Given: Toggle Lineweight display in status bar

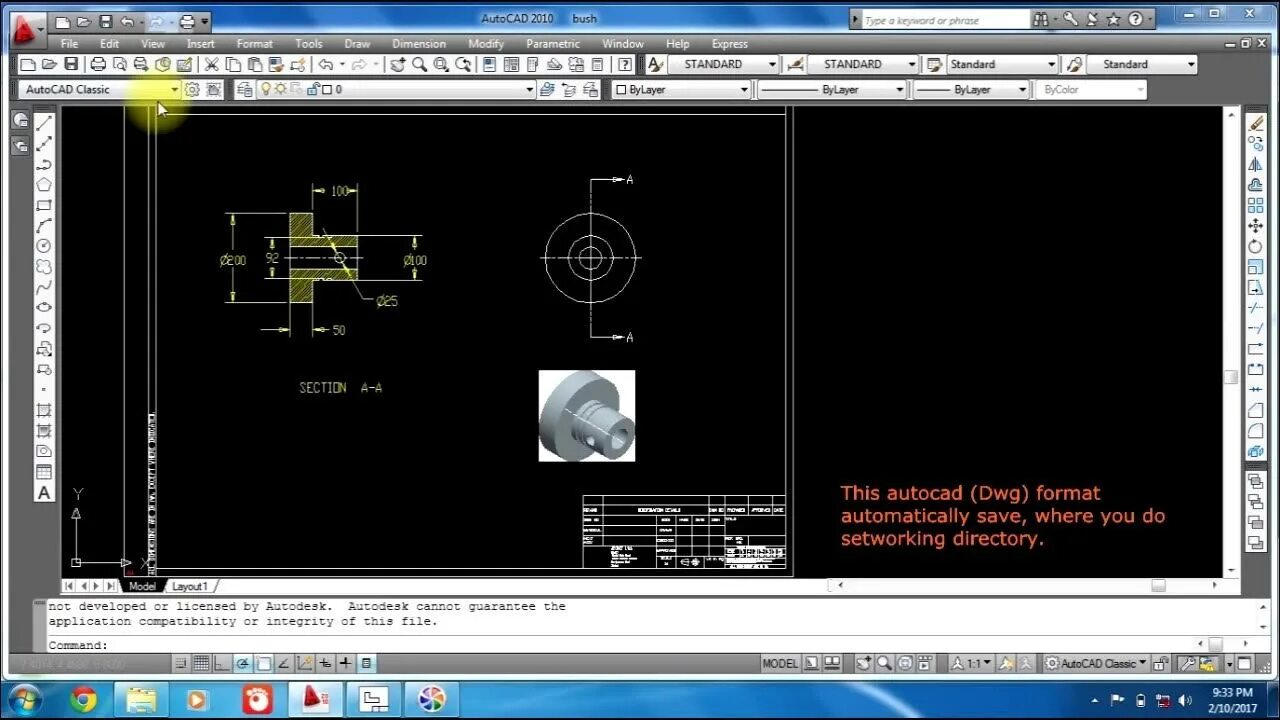Looking at the screenshot, I should pyautogui.click(x=346, y=663).
